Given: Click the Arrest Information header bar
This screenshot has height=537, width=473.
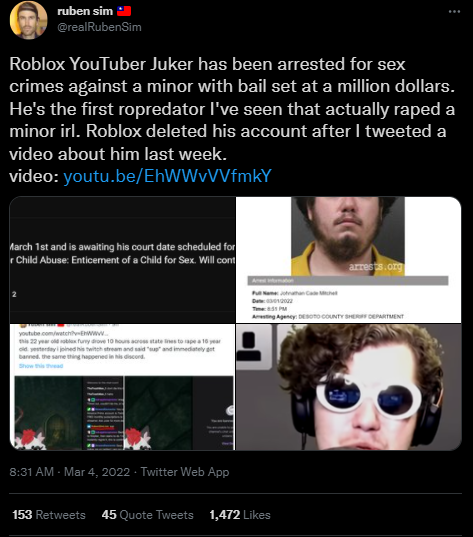Looking at the screenshot, I should [x=348, y=280].
